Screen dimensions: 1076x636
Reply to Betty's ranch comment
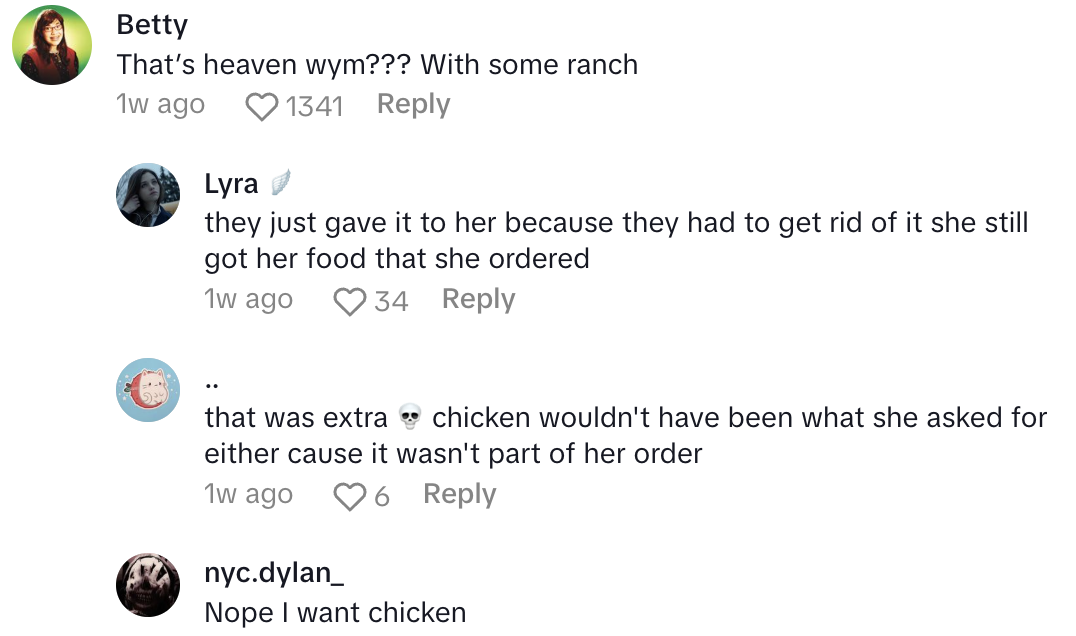[413, 104]
